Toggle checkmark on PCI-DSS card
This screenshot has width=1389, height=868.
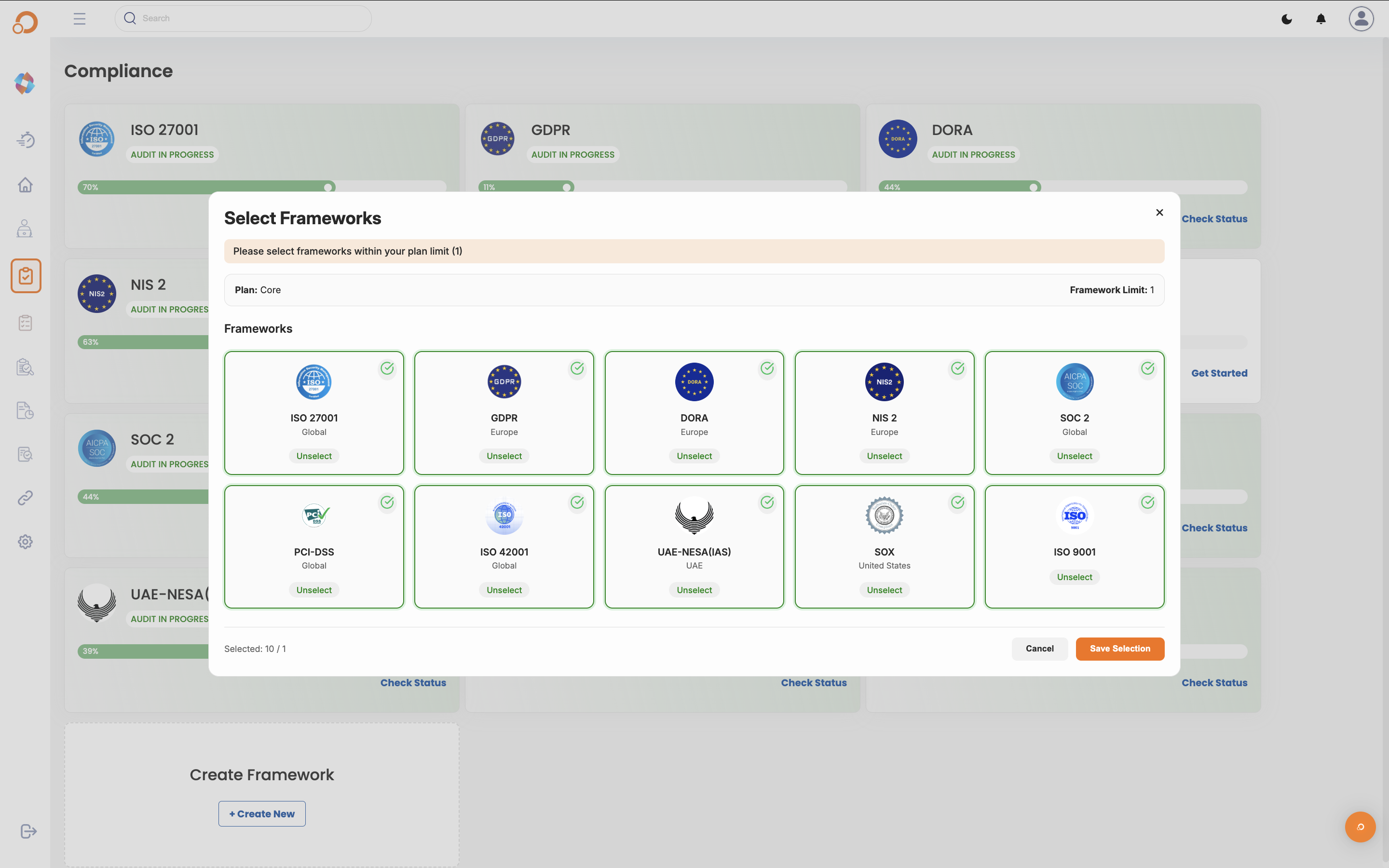[387, 502]
